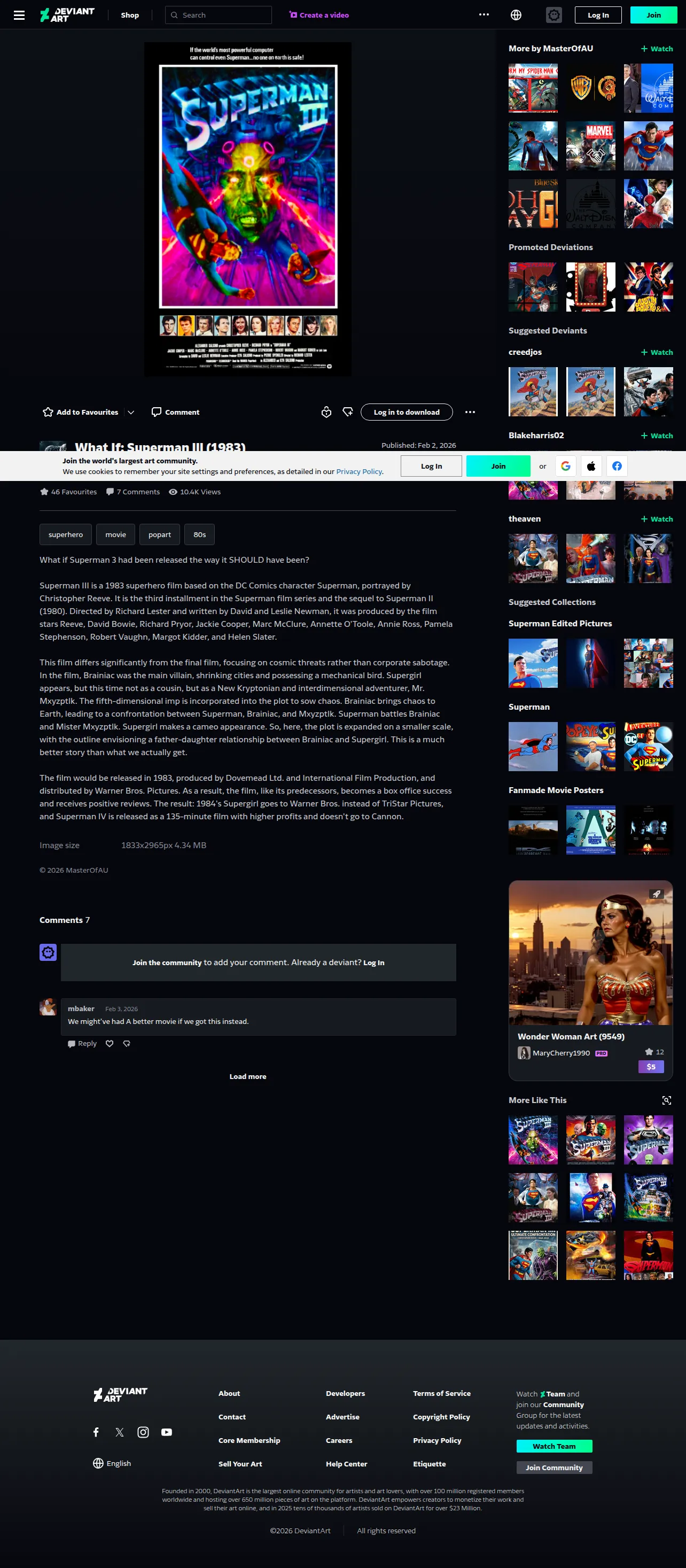Watch the deviant theaven

(x=657, y=519)
